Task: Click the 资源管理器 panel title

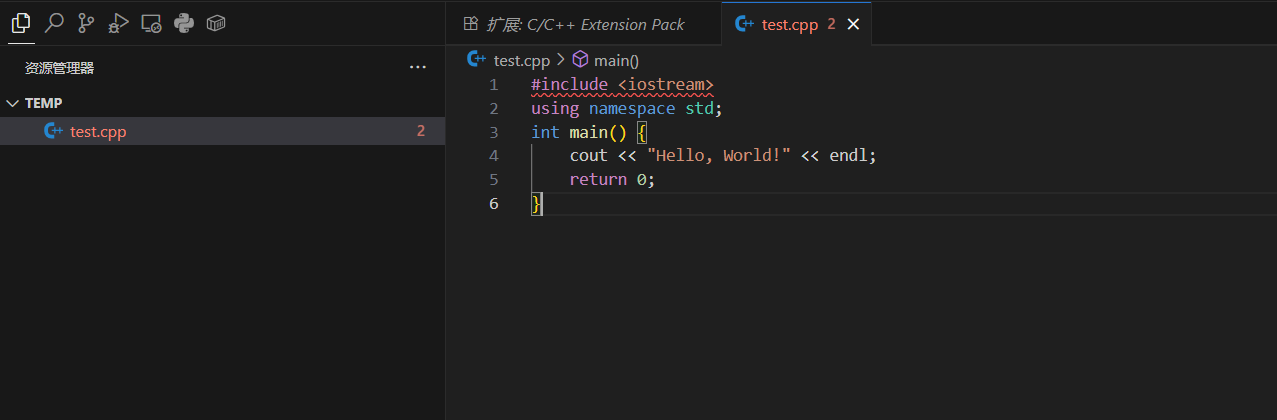Action: 60,68
